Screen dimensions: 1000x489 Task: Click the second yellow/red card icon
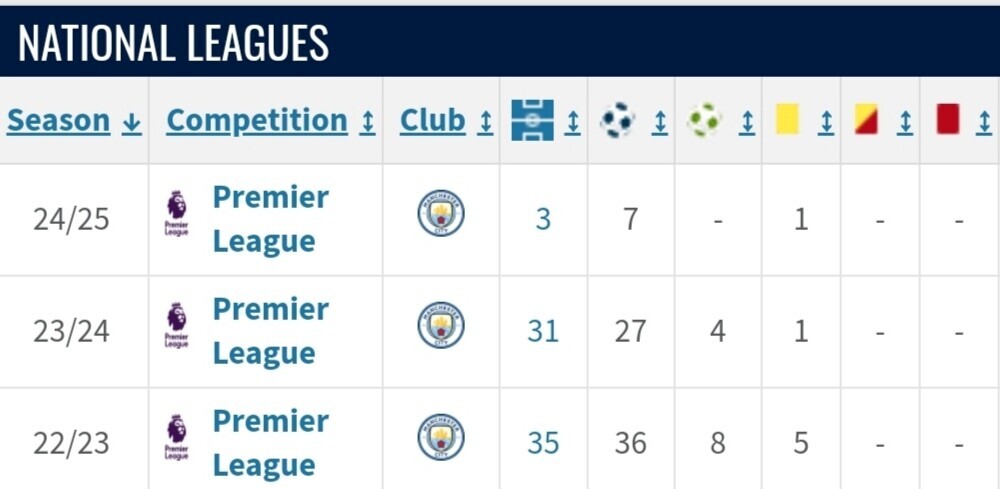(x=867, y=119)
